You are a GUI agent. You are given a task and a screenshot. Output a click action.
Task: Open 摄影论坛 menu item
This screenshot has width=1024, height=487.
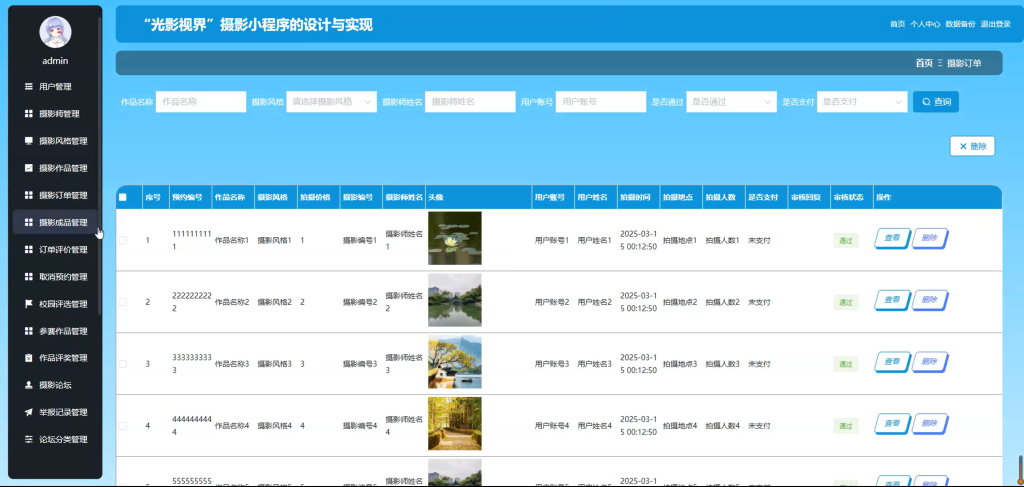coord(55,385)
